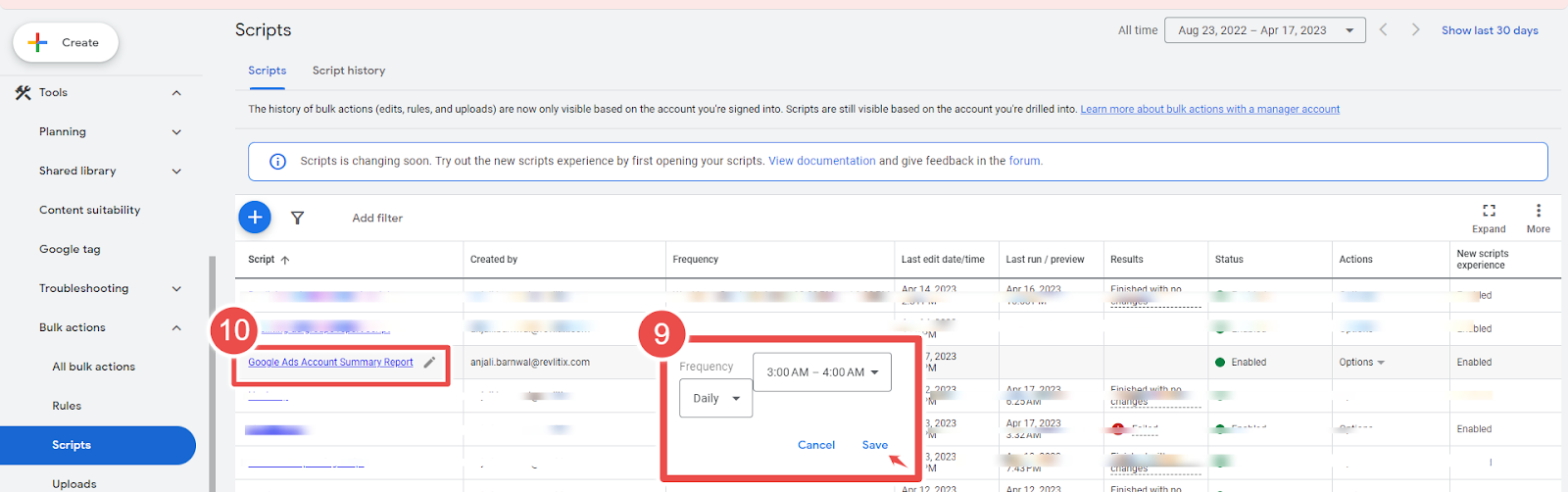Image resolution: width=1568 pixels, height=492 pixels.
Task: Add a new script with blue plus button
Action: coord(255,218)
